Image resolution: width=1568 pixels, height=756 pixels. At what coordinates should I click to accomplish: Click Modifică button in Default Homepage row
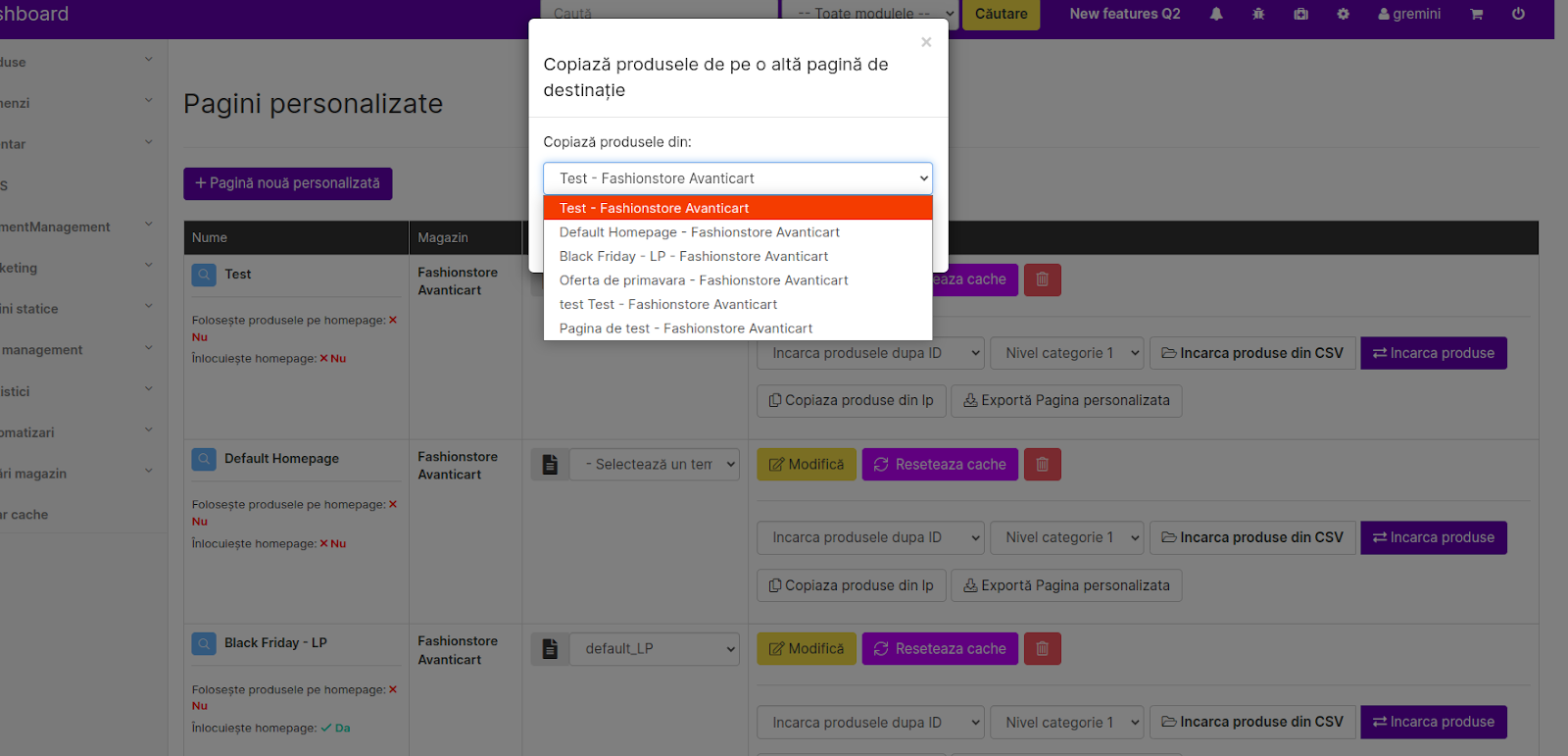coord(807,464)
